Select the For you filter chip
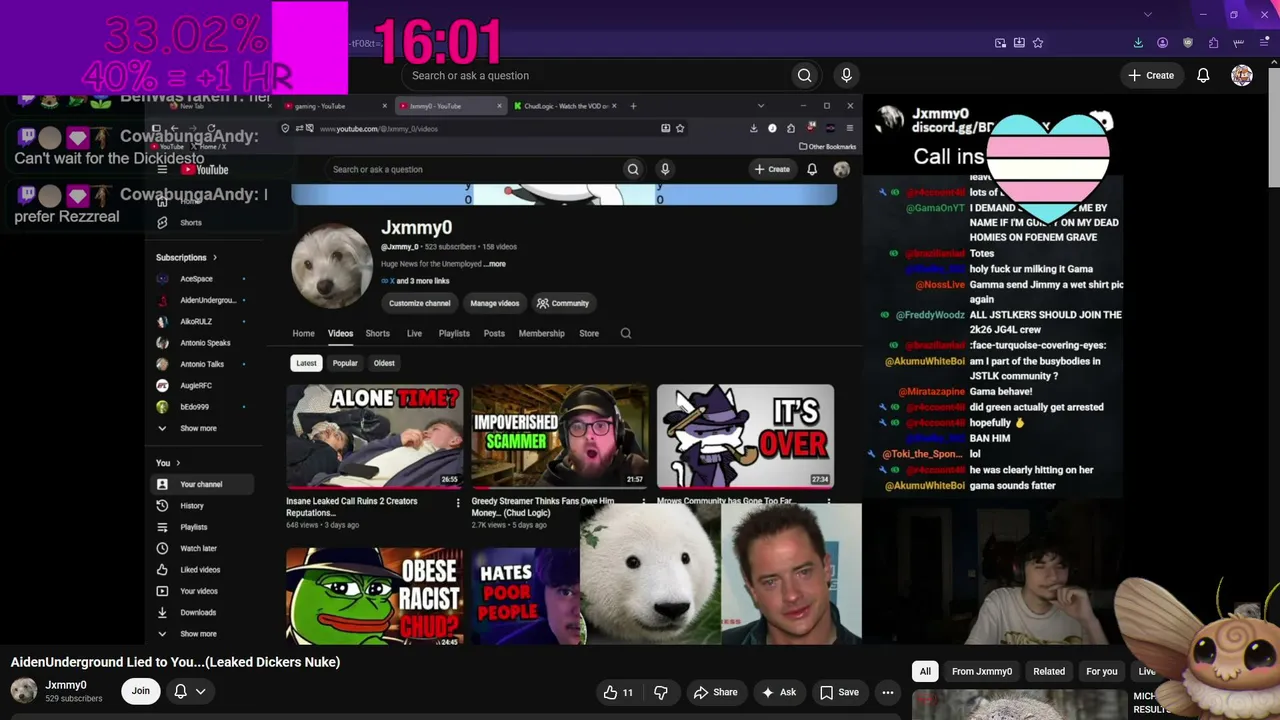The width and height of the screenshot is (1280, 720). pos(1102,672)
